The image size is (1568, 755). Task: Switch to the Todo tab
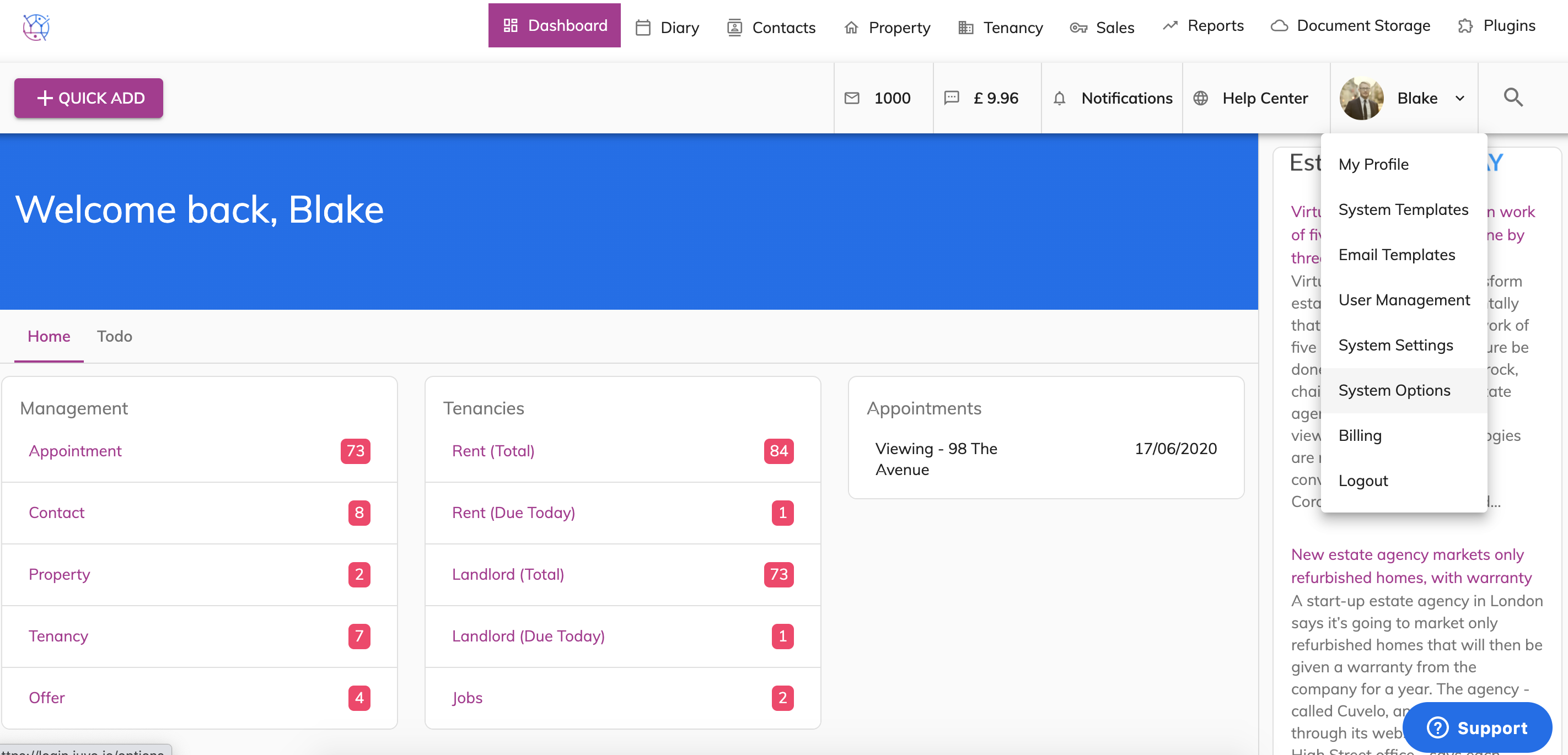click(115, 336)
